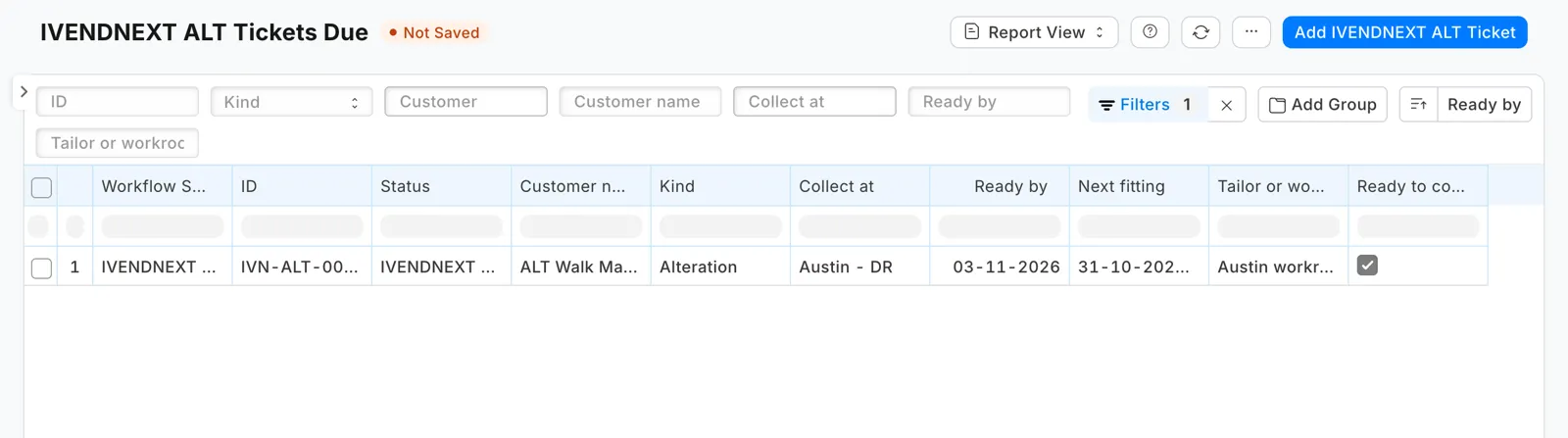The image size is (1568, 438).
Task: Click the Add Group button
Action: click(1322, 105)
